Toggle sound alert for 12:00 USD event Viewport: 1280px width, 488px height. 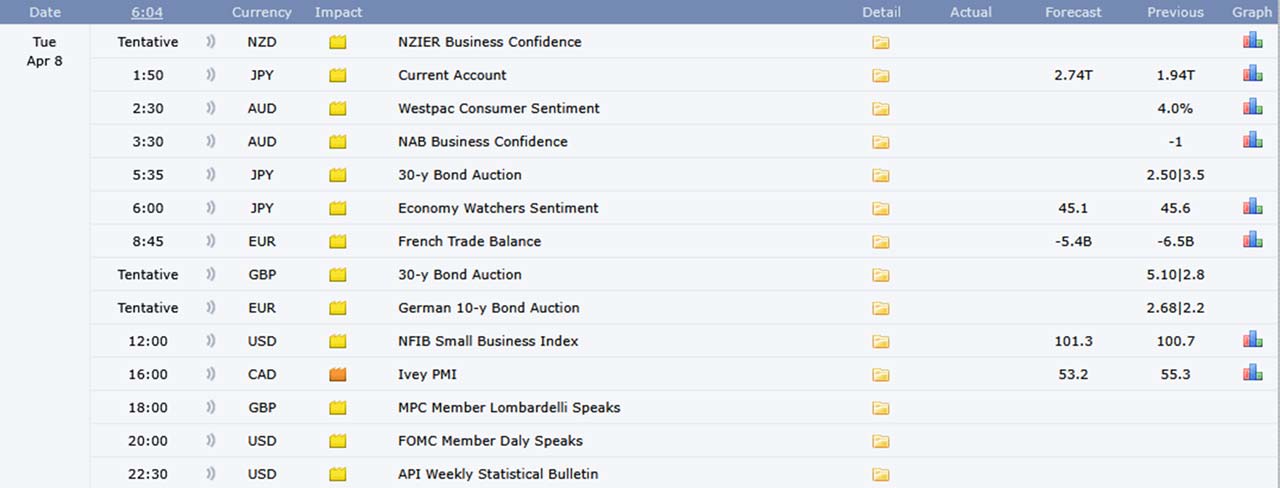(x=210, y=341)
